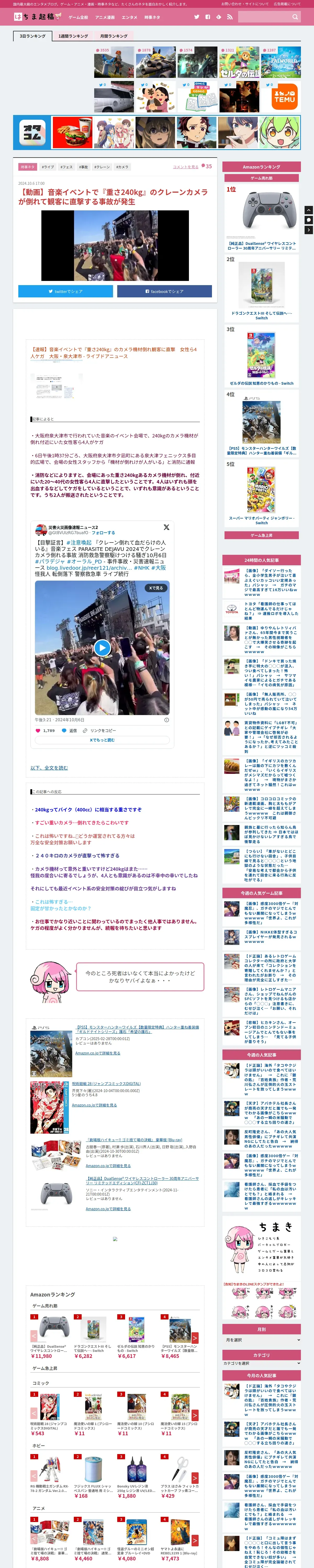Click the ちま起稿 site logo
This screenshot has width=314, height=1568.
38,16
